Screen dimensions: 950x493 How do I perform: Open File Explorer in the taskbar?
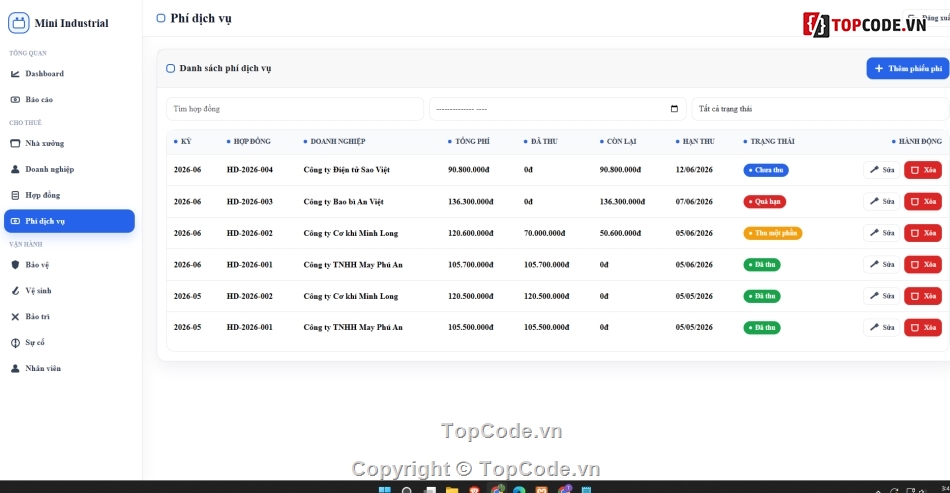(452, 489)
